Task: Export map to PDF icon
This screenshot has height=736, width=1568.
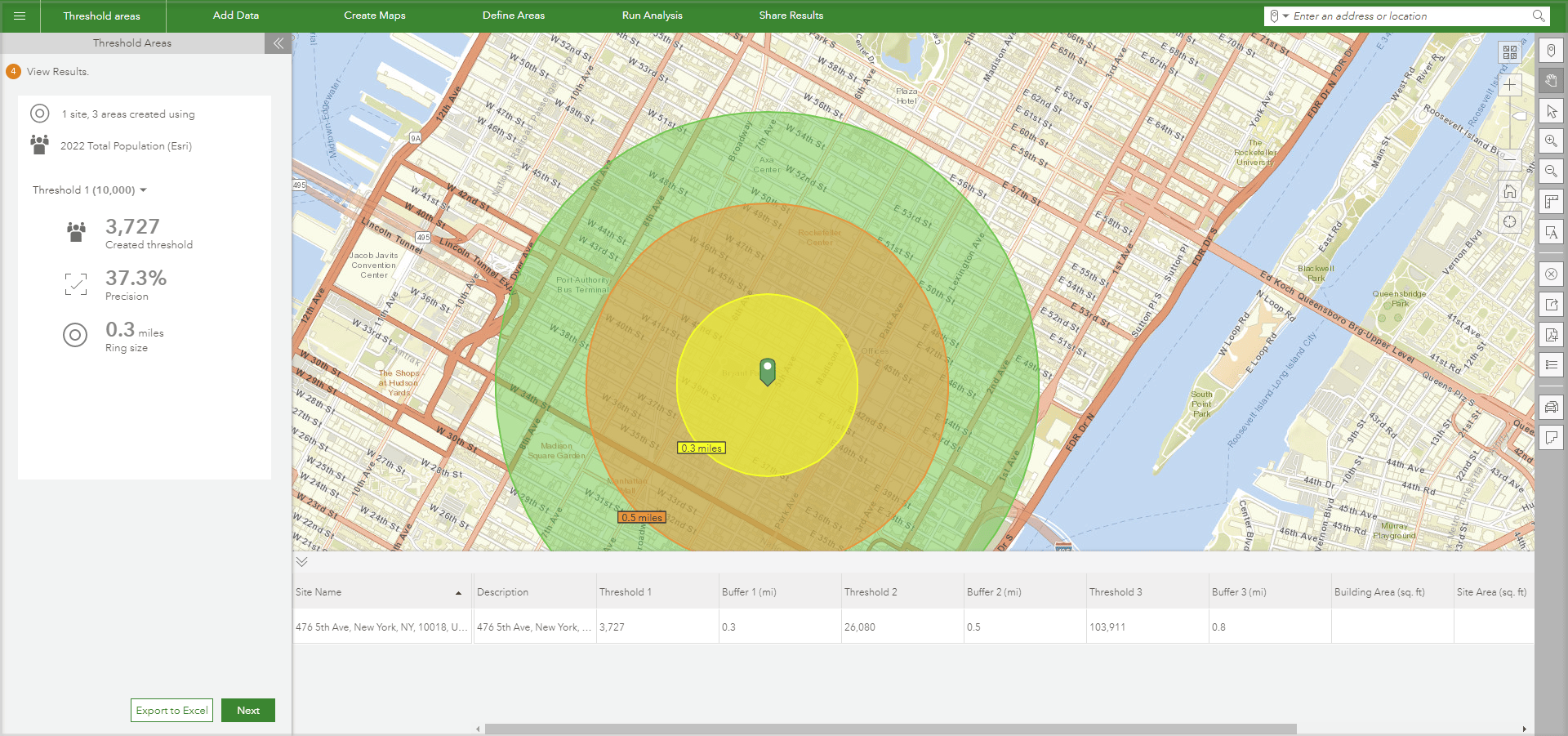Action: tap(1551, 335)
